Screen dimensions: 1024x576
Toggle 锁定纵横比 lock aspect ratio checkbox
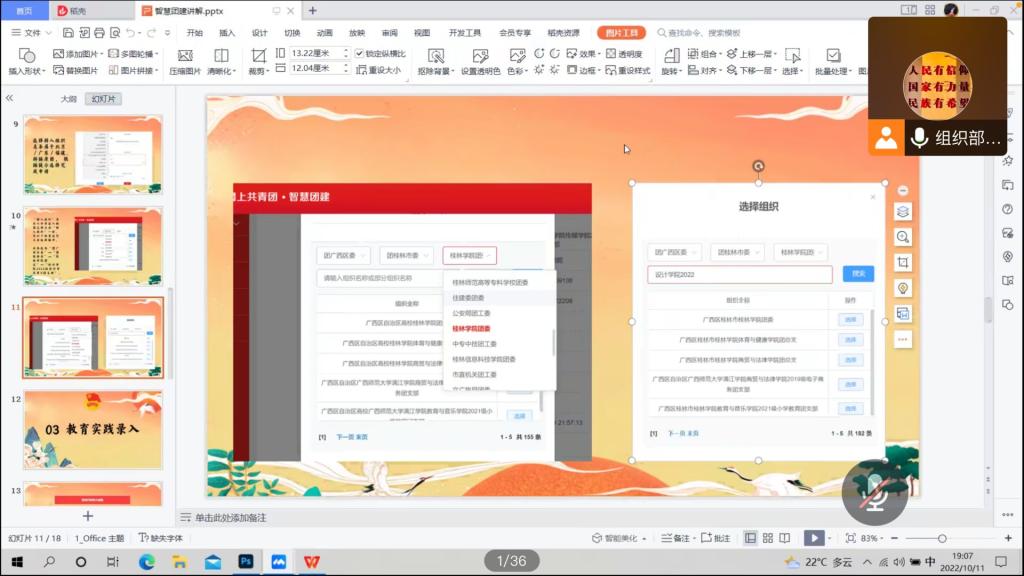click(361, 53)
